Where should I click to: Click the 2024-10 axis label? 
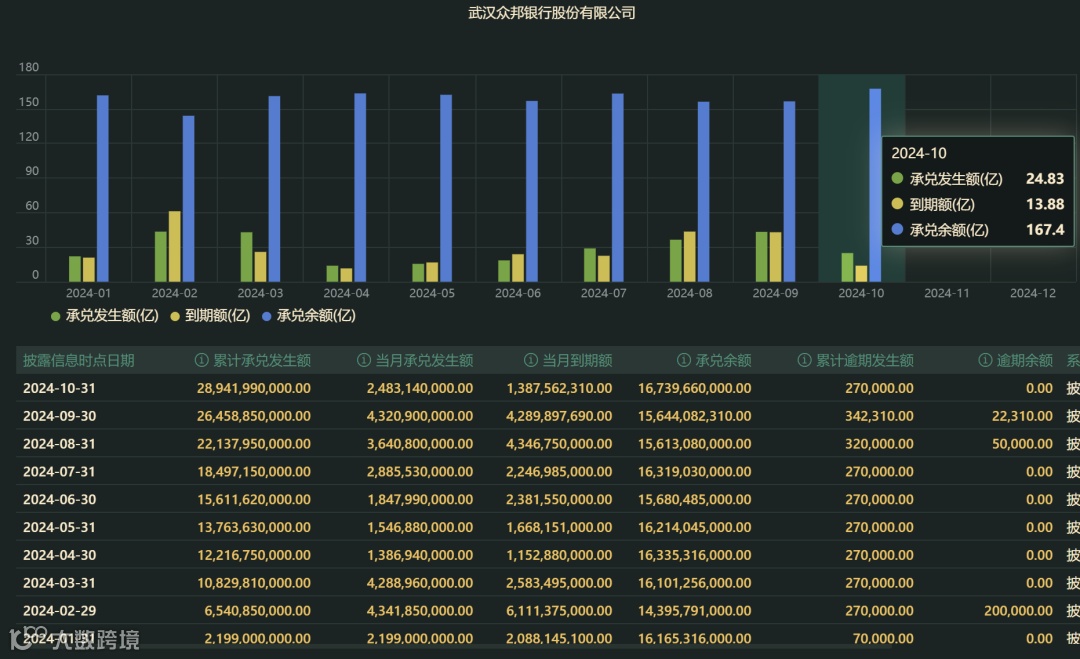click(861, 293)
